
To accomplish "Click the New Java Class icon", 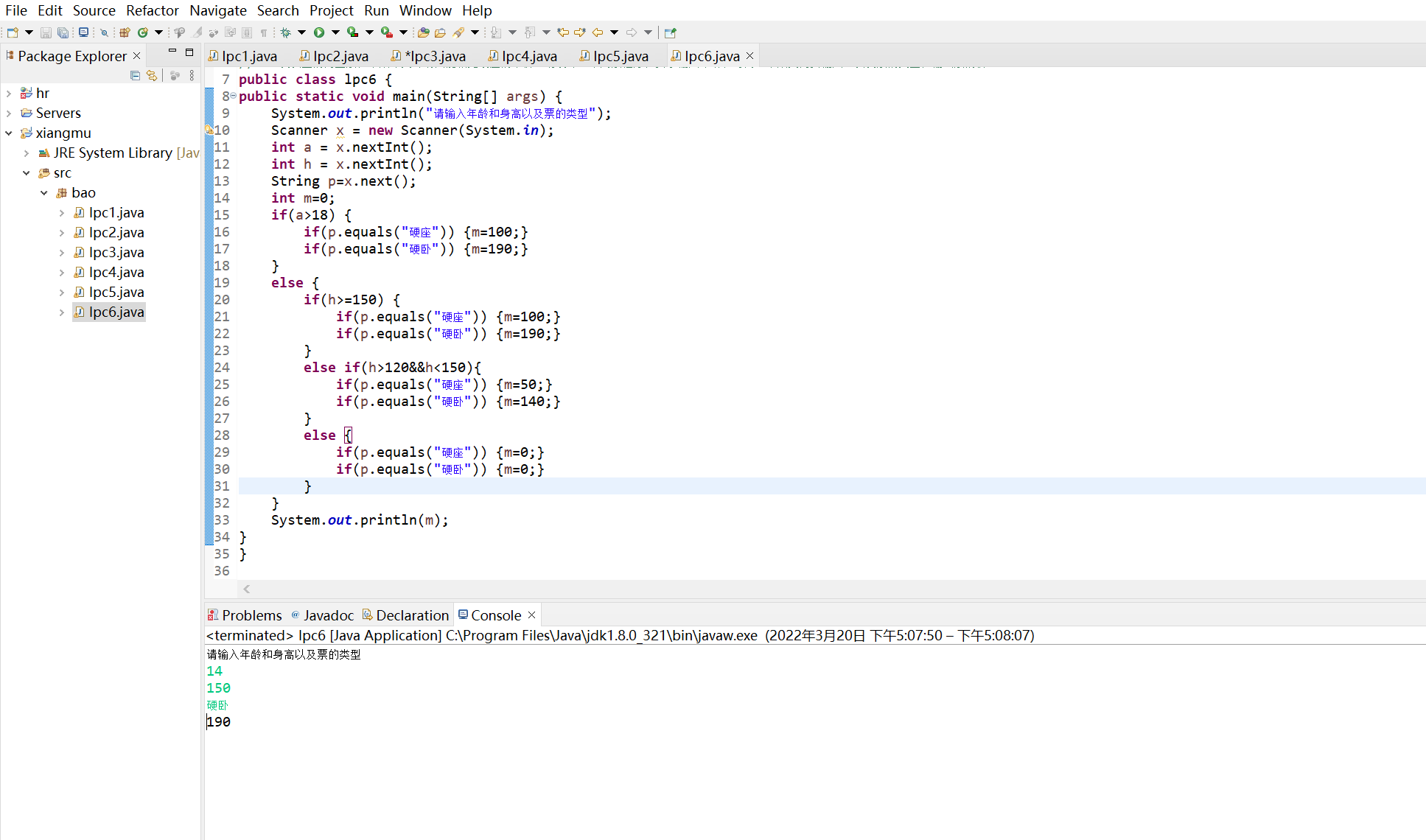I will [x=142, y=32].
